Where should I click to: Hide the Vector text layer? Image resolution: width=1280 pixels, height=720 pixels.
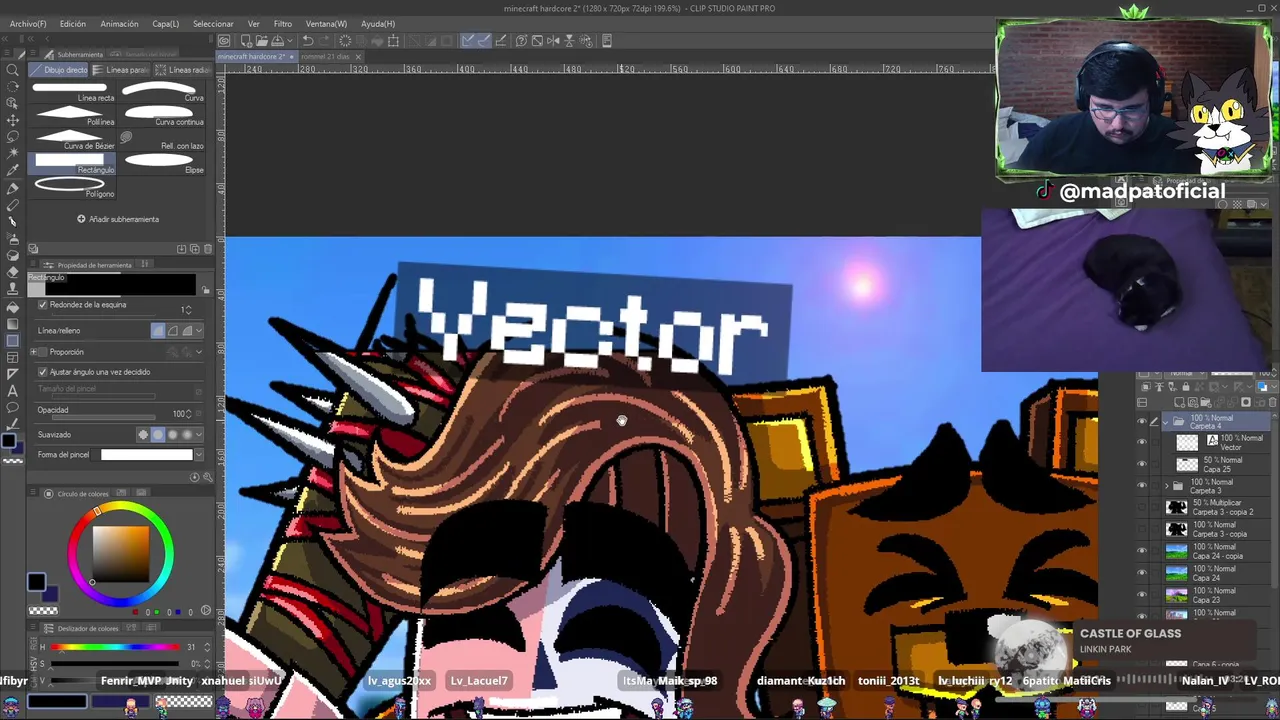click(x=1142, y=442)
